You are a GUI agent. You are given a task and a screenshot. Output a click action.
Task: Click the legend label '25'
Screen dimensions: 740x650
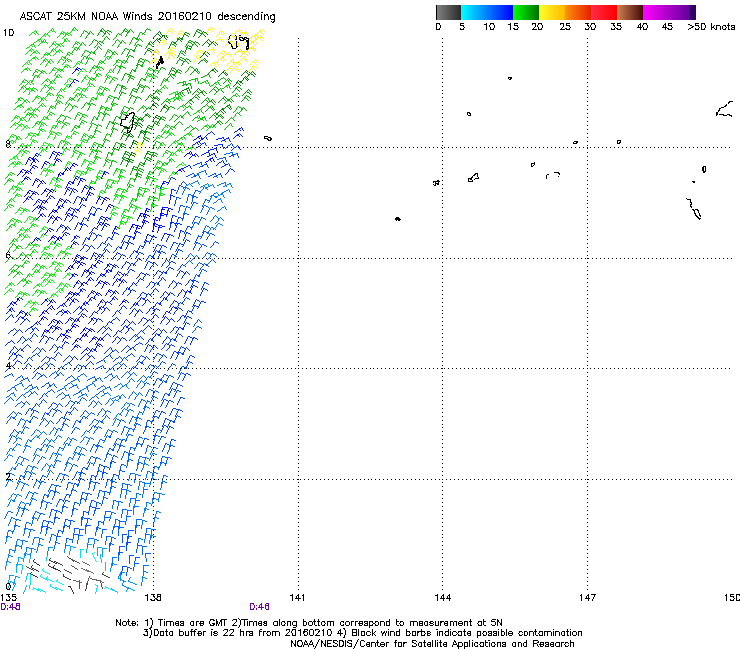pos(565,26)
